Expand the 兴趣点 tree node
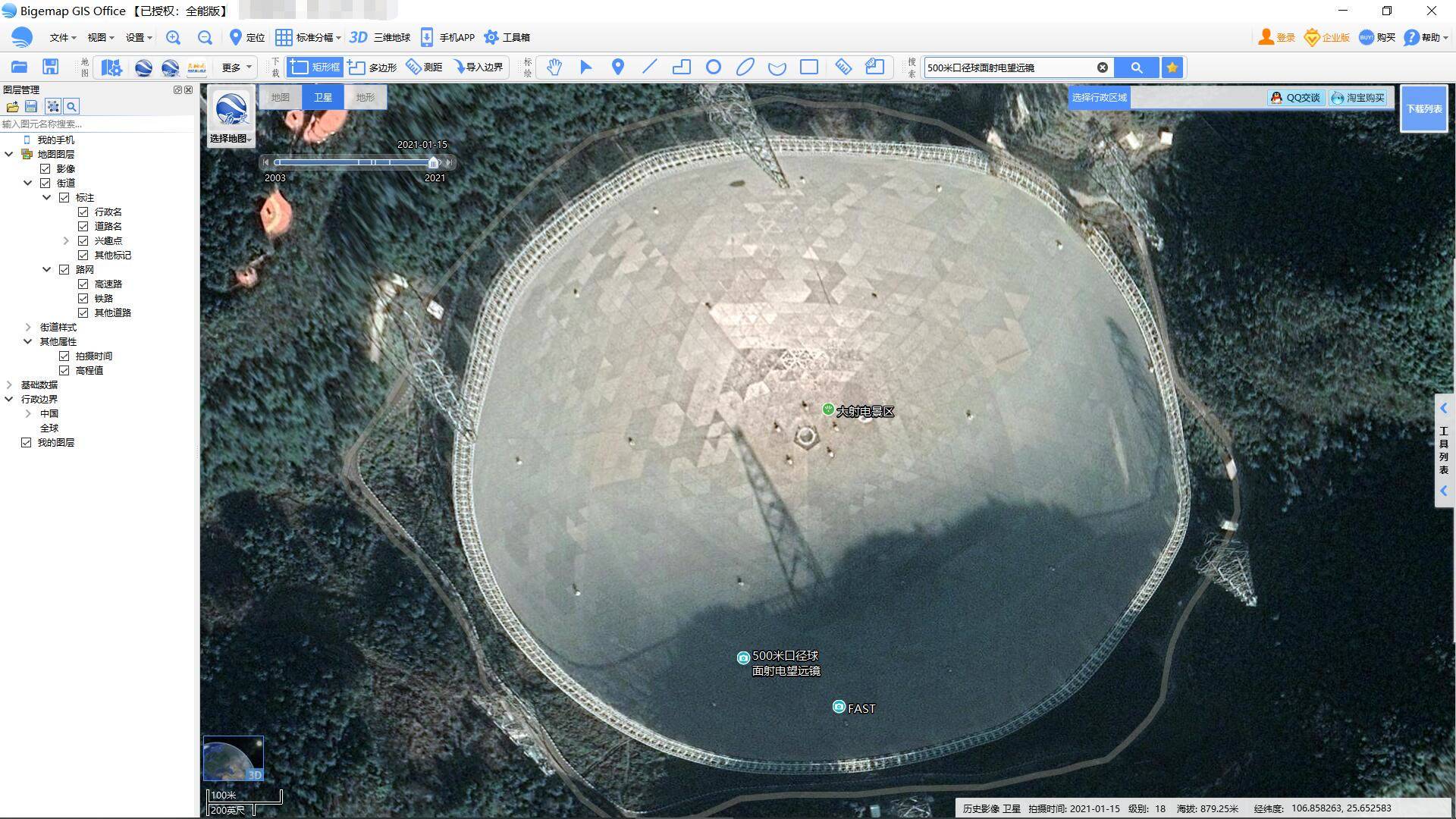 click(66, 240)
